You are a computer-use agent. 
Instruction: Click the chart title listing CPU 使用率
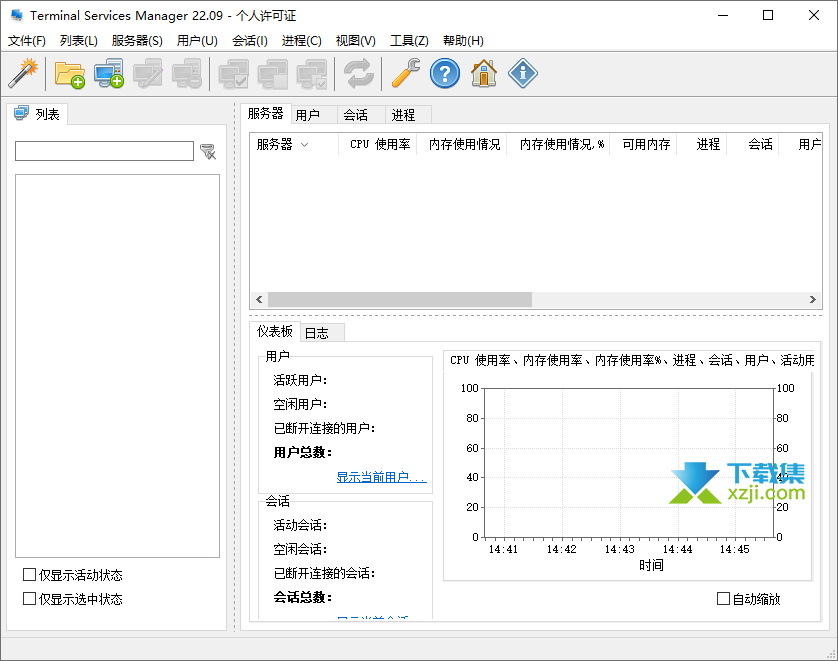tap(632, 360)
